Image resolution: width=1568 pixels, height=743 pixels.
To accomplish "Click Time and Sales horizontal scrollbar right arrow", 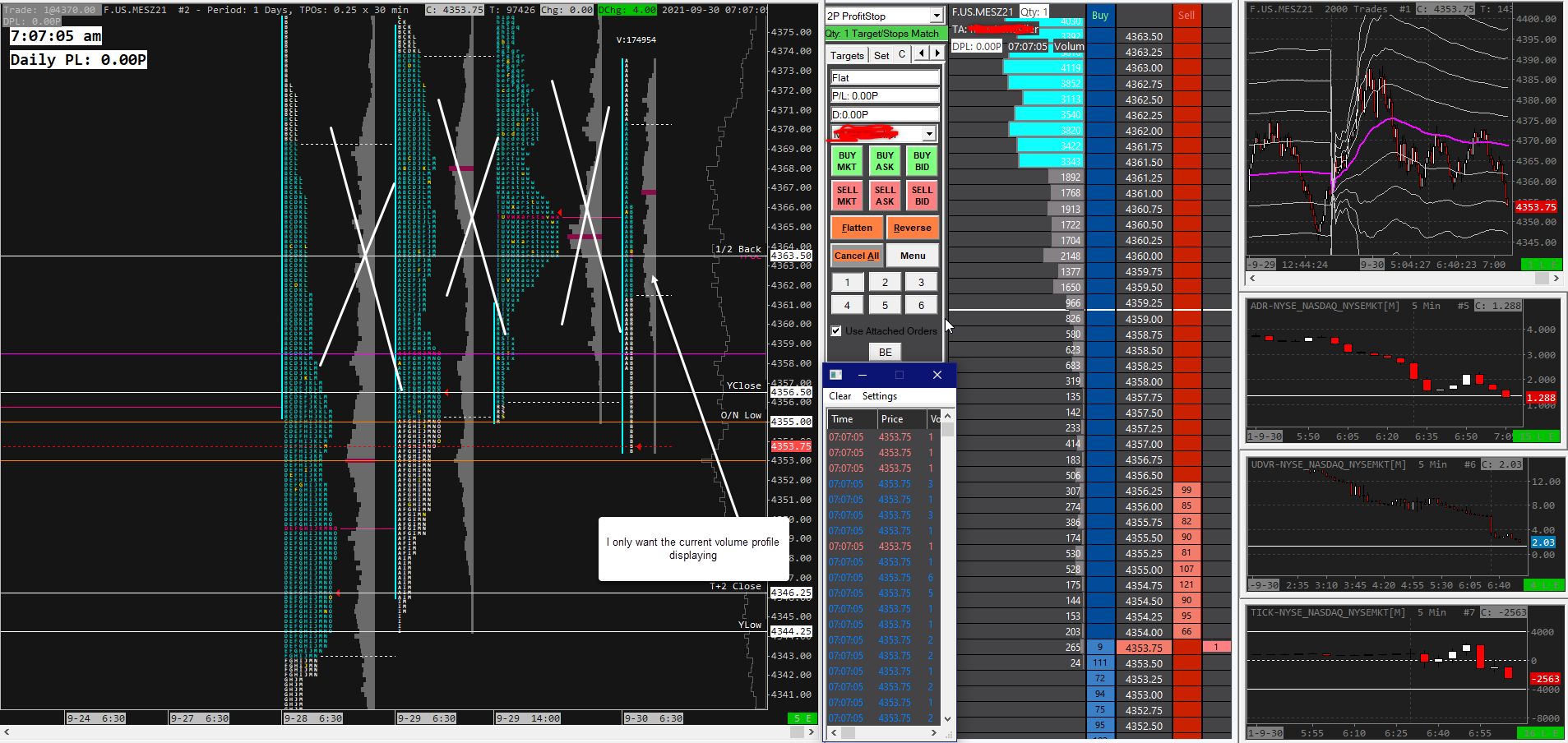I will [934, 732].
